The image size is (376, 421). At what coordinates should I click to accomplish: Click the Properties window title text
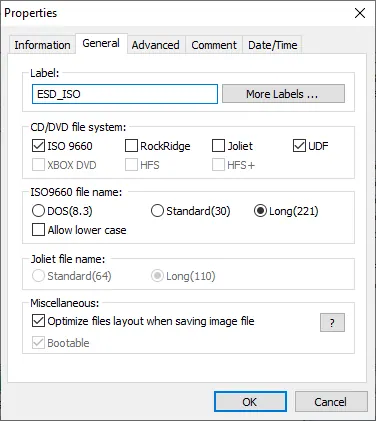(31, 13)
